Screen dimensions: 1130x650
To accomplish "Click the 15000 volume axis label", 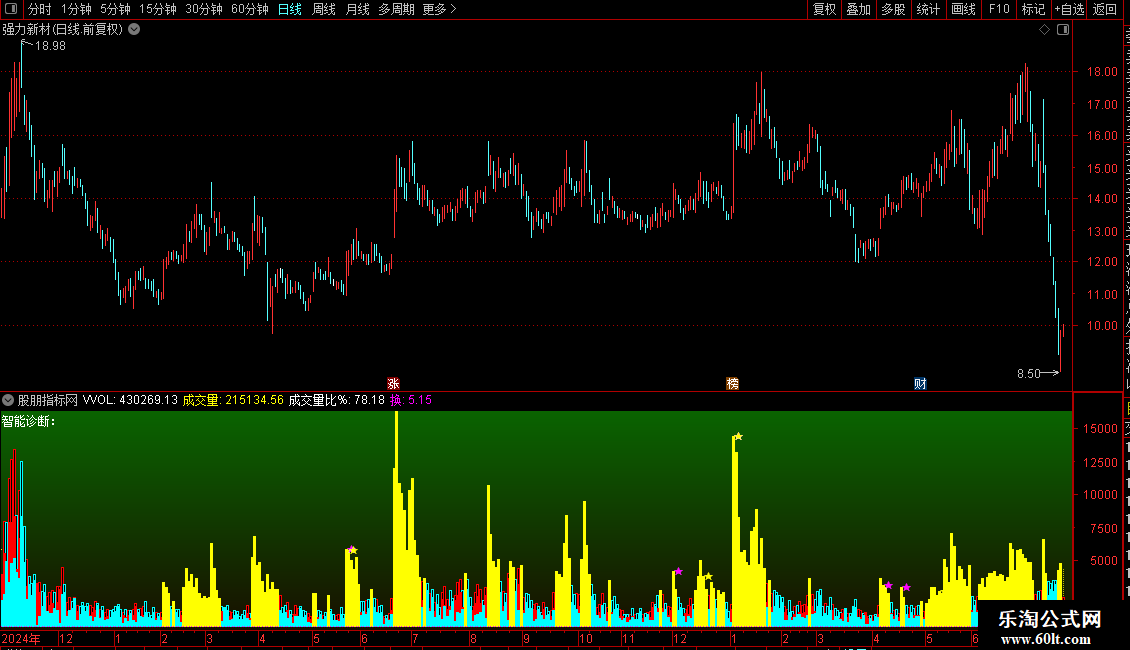I will [1100, 429].
